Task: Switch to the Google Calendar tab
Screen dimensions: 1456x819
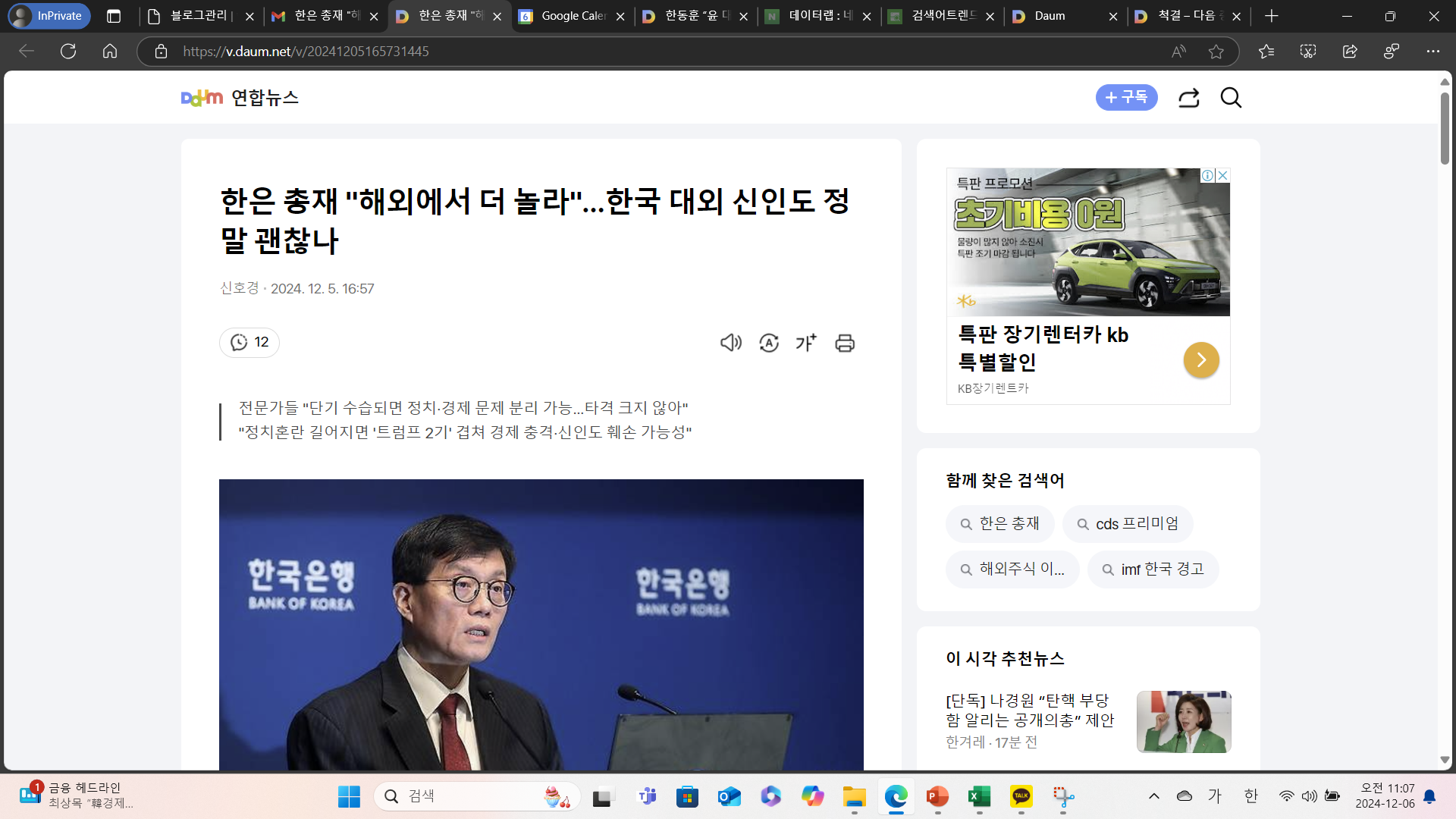Action: click(573, 16)
